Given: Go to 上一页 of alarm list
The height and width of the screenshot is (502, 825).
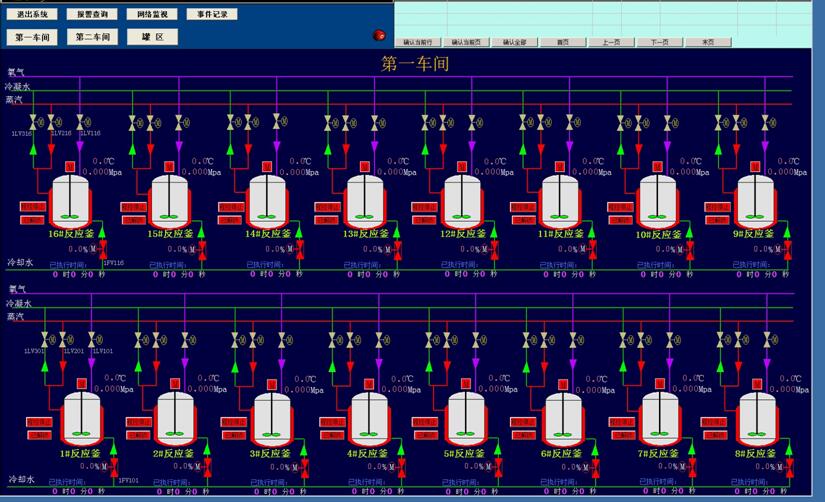Looking at the screenshot, I should coord(611,42).
